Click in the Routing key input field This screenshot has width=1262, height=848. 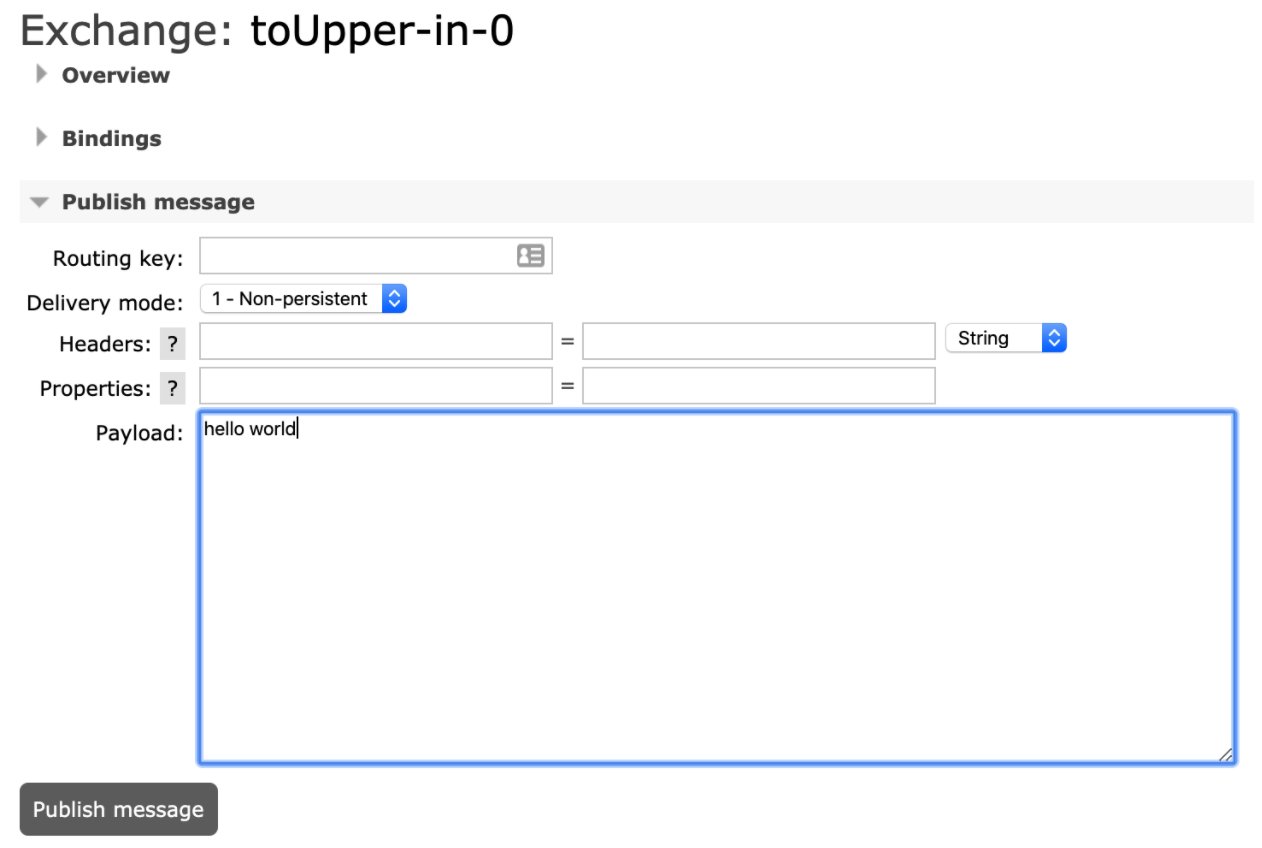click(x=357, y=256)
